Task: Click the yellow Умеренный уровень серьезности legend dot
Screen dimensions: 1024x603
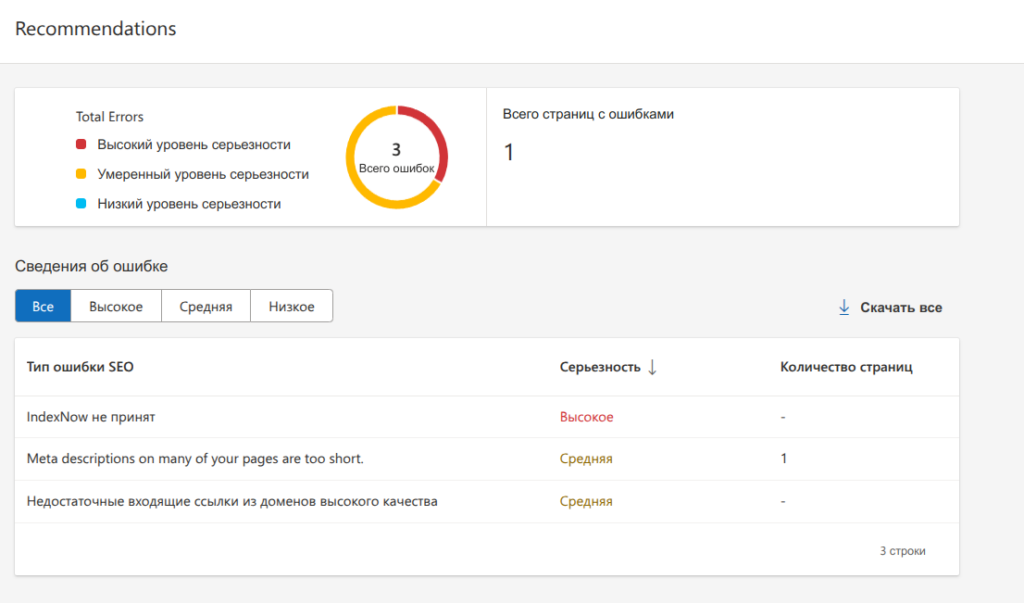Action: click(x=82, y=174)
